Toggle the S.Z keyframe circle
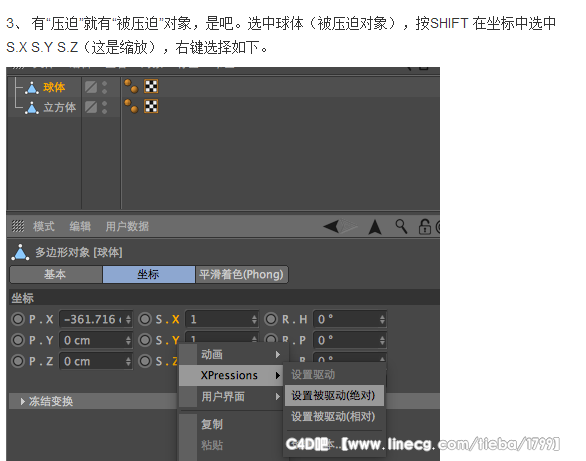Viewport: 586px width, 461px height. click(145, 361)
